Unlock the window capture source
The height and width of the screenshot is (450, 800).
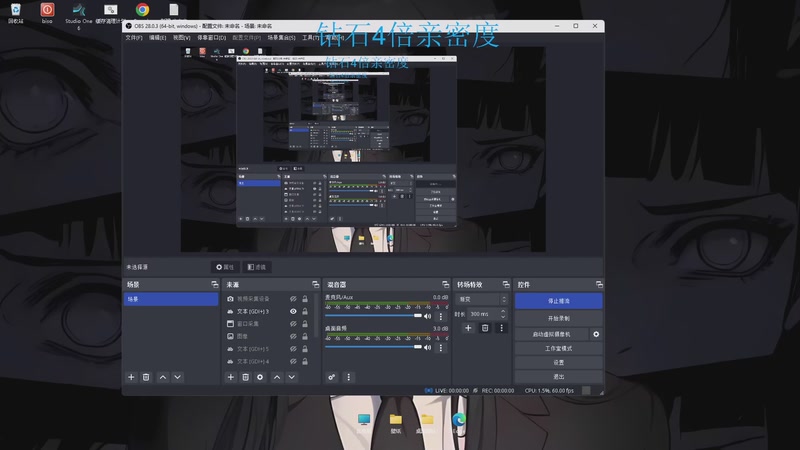tap(305, 324)
